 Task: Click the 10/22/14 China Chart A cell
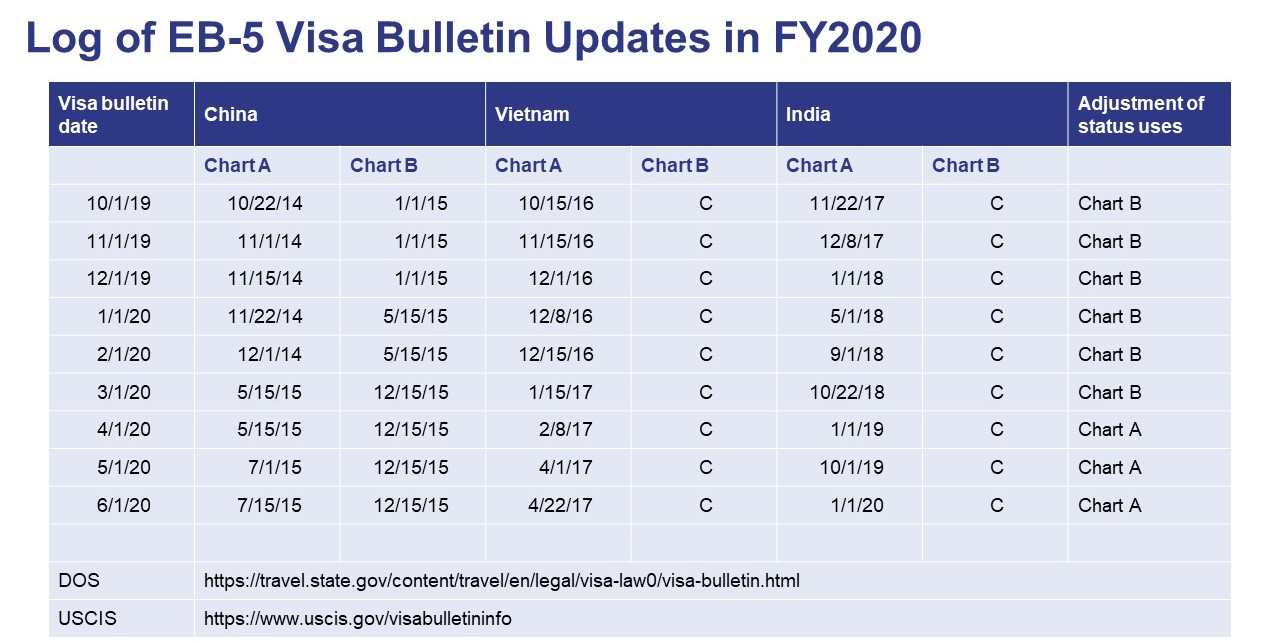265,203
